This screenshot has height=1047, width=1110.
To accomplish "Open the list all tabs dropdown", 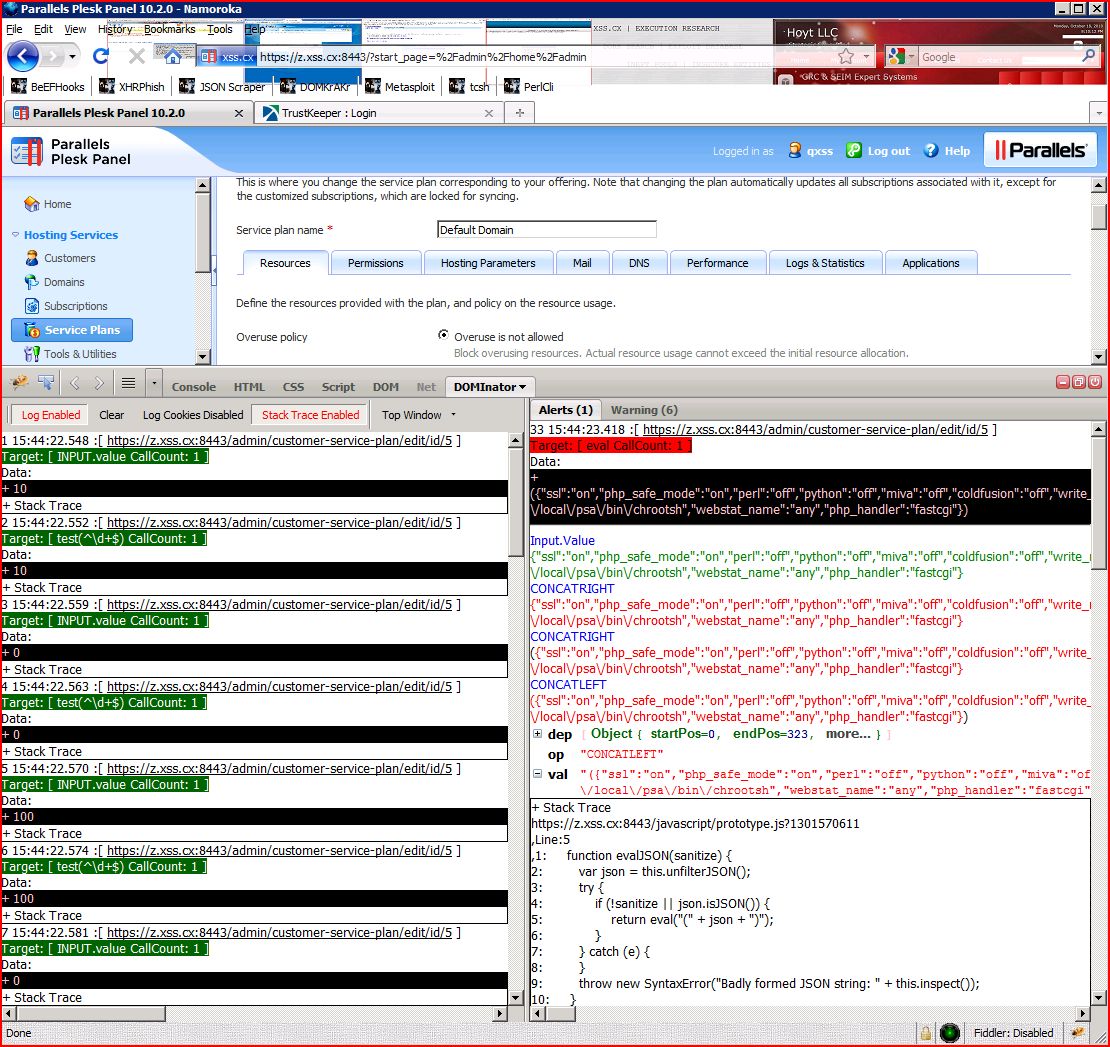I will (x=1099, y=113).
